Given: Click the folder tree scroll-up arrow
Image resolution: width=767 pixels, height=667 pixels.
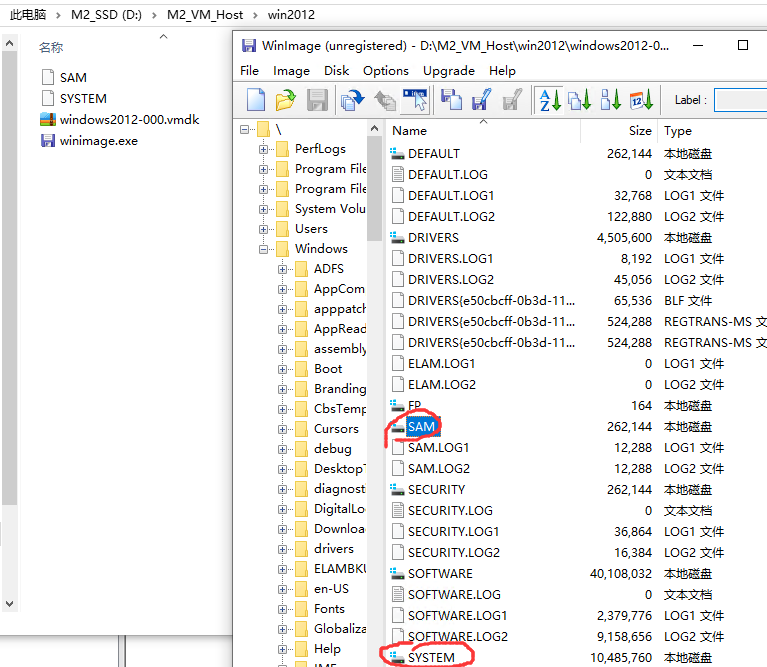Looking at the screenshot, I should [x=374, y=128].
